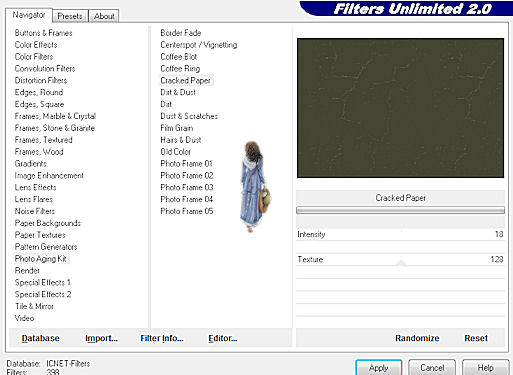513x375 pixels.
Task: Select Paper Textures filter group
Action: [x=40, y=235]
